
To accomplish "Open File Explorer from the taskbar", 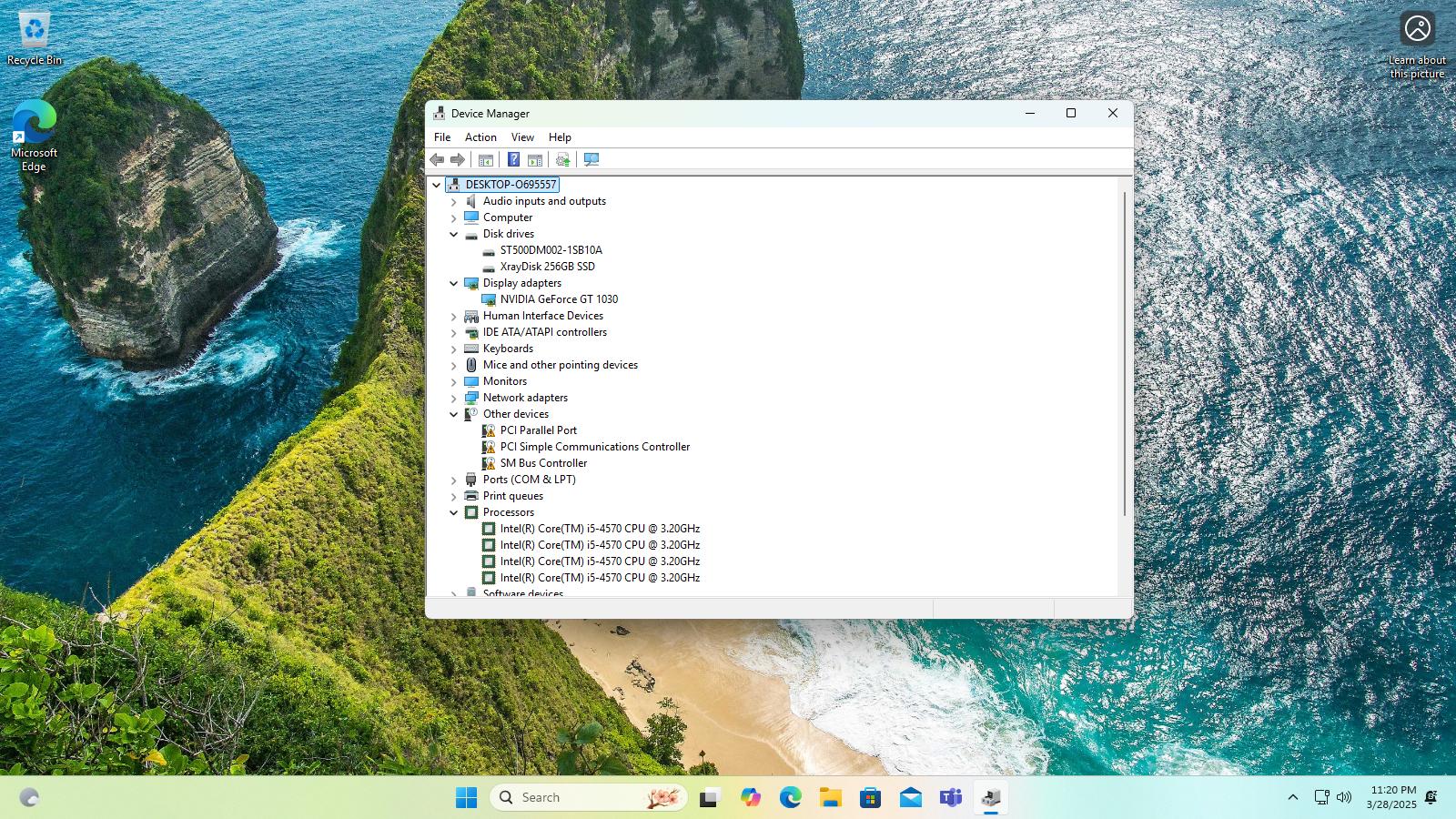I will [x=830, y=797].
